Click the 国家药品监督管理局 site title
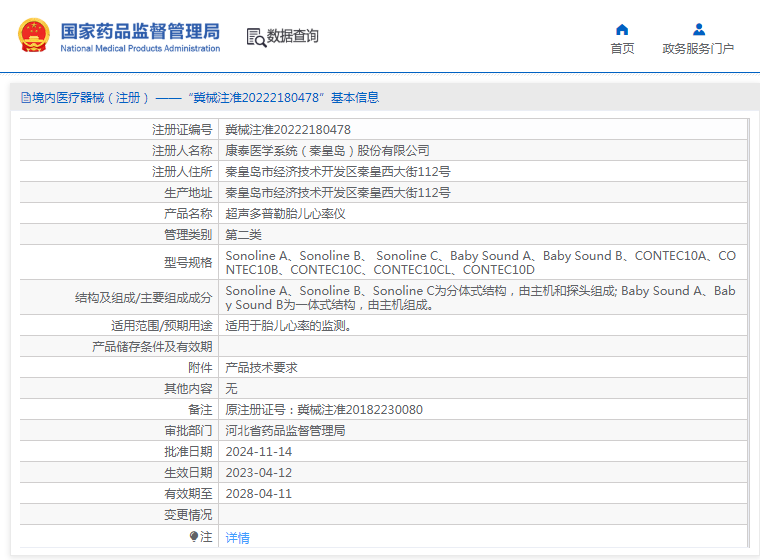This screenshot has height=560, width=760. [140, 31]
